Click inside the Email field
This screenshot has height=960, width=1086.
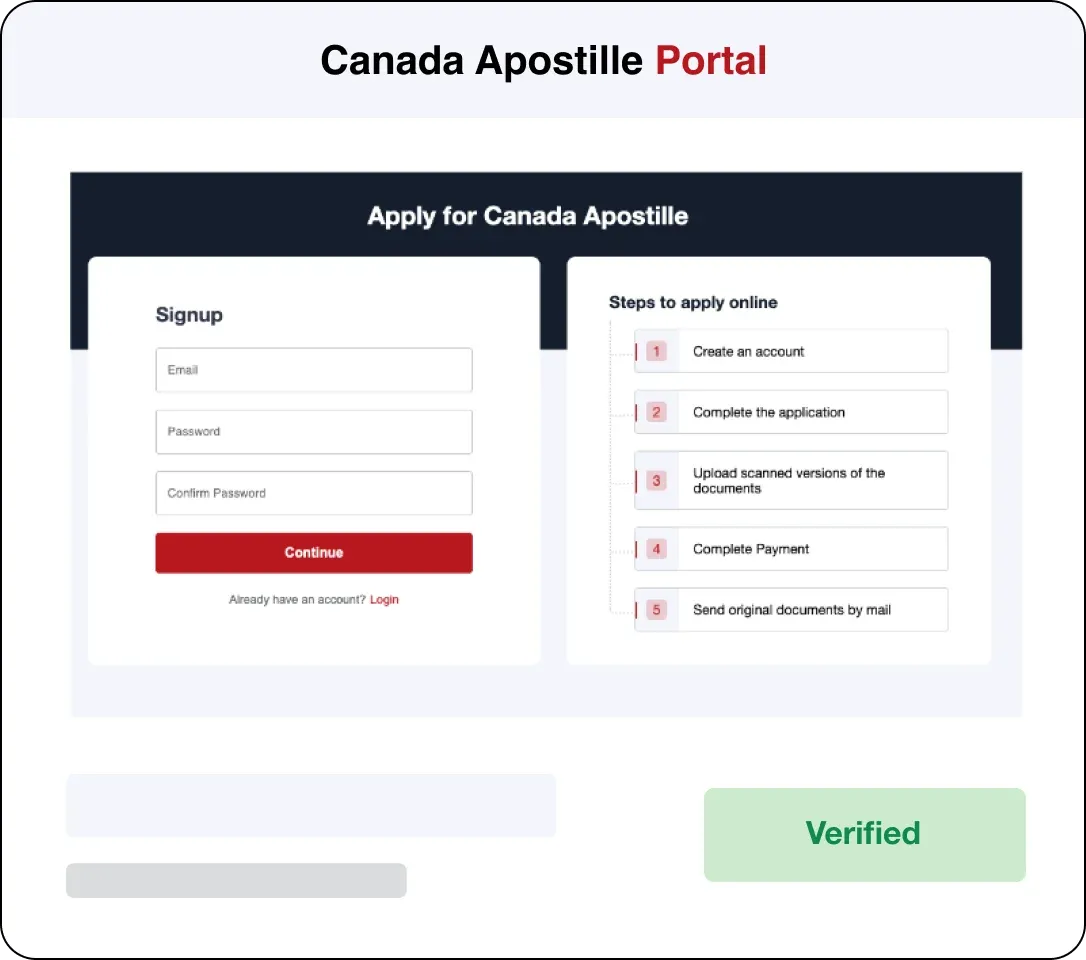[313, 370]
